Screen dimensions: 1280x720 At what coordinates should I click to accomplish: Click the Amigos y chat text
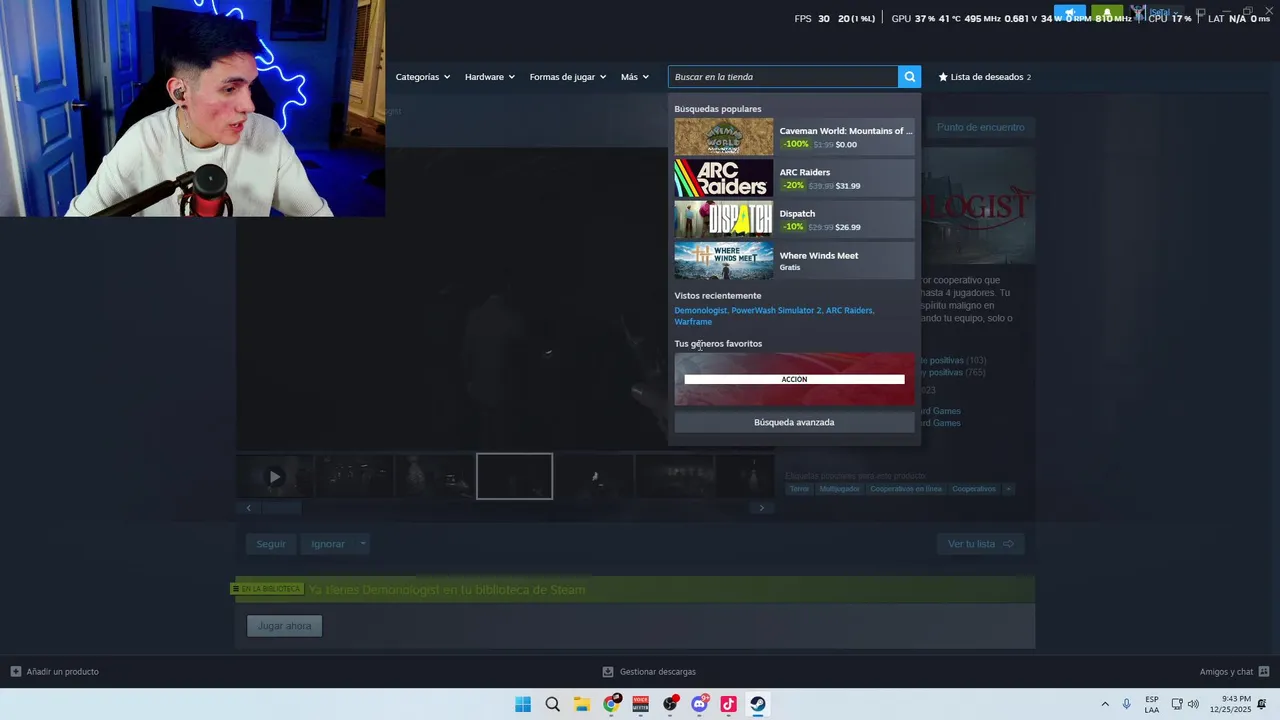click(1226, 672)
